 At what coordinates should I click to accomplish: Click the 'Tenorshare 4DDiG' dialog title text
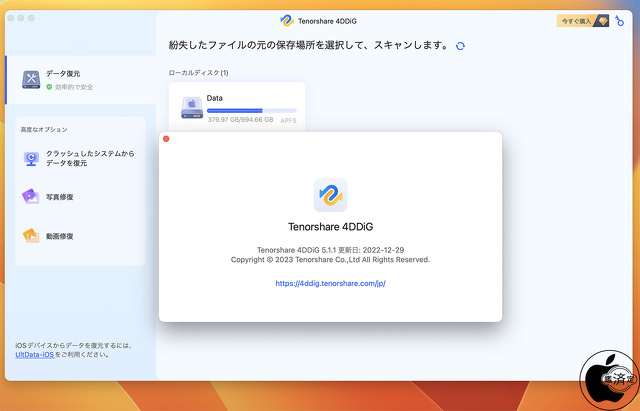[x=331, y=227]
